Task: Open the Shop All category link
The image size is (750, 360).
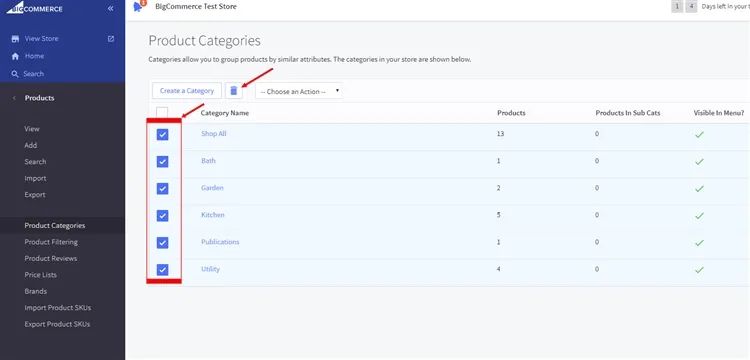Action: pyautogui.click(x=214, y=134)
